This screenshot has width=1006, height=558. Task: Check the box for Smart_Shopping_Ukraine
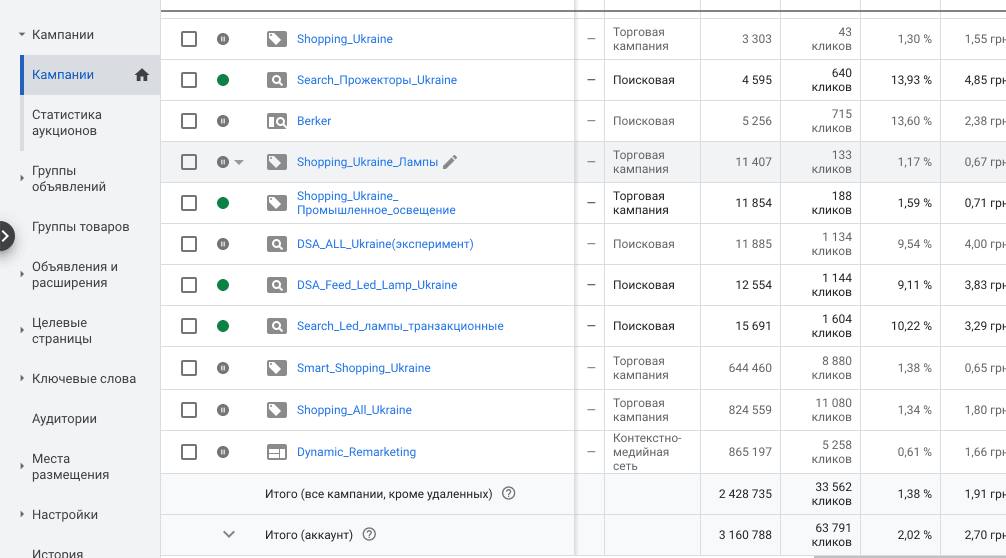pos(189,368)
